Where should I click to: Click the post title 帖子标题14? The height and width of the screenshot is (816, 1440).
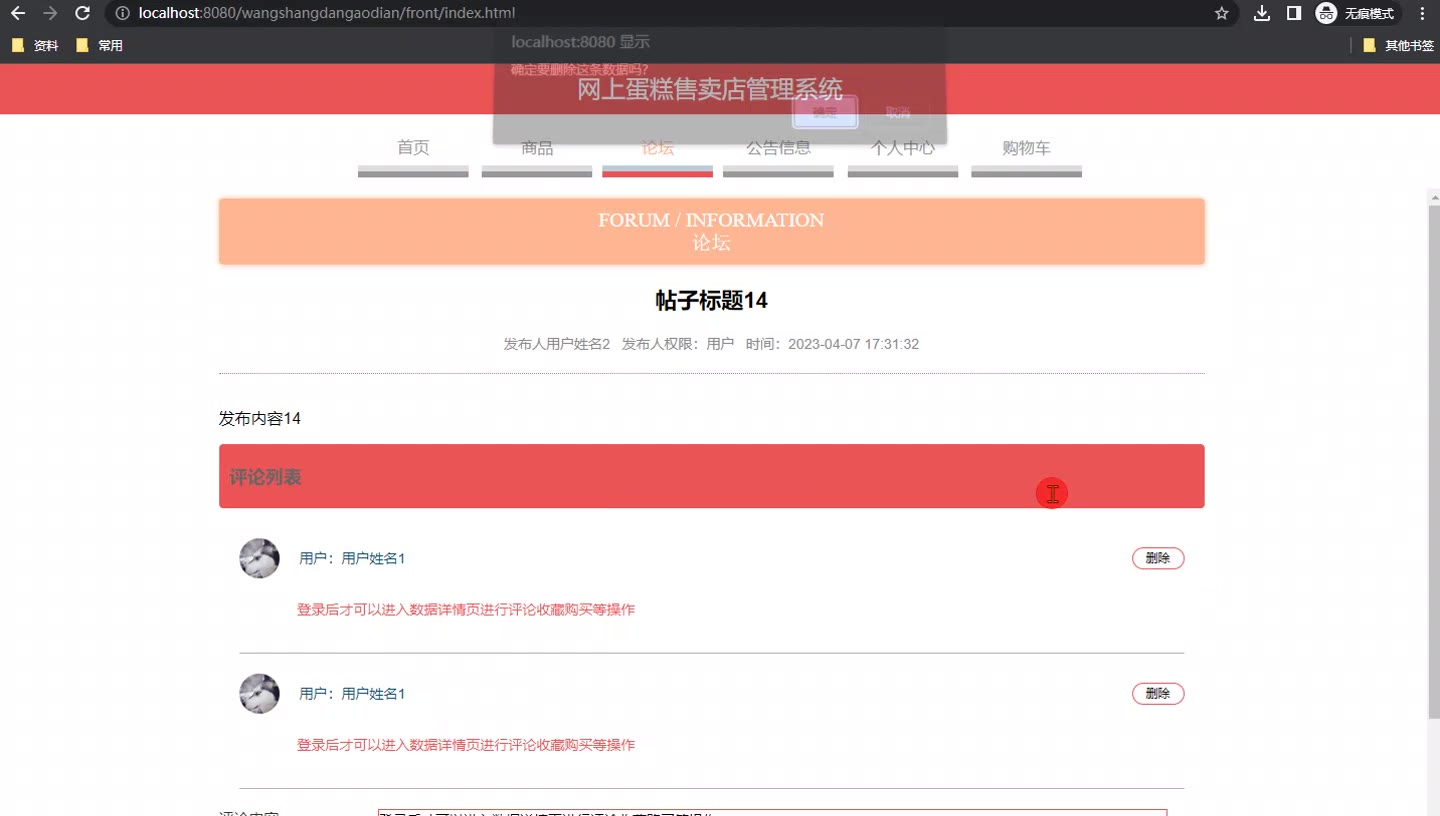[x=711, y=301]
